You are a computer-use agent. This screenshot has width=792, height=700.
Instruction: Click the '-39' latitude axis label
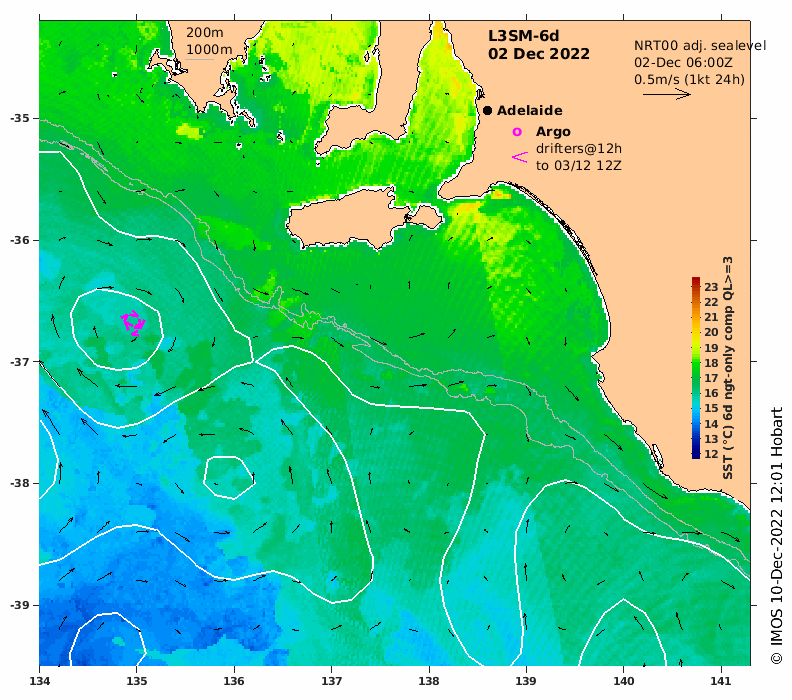click(19, 605)
